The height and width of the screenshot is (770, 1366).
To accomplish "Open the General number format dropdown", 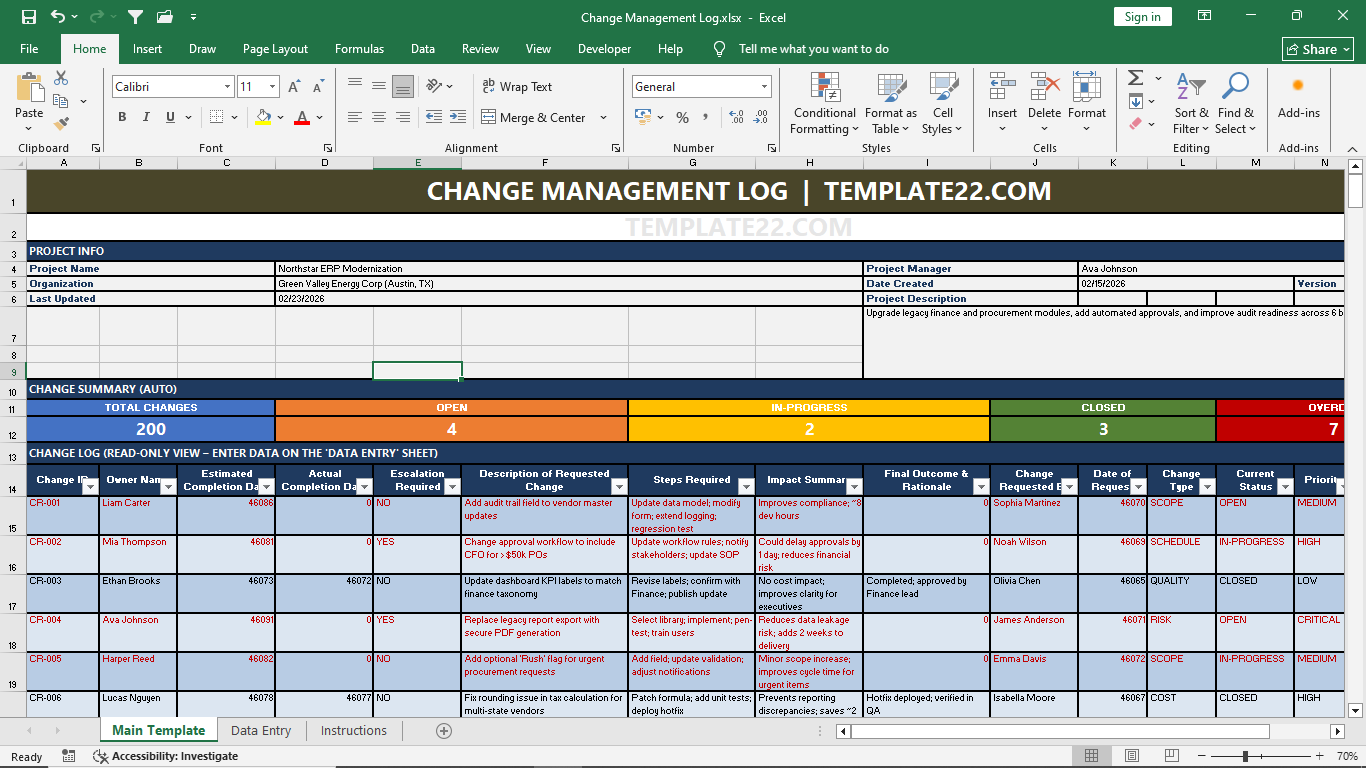I will pos(764,87).
